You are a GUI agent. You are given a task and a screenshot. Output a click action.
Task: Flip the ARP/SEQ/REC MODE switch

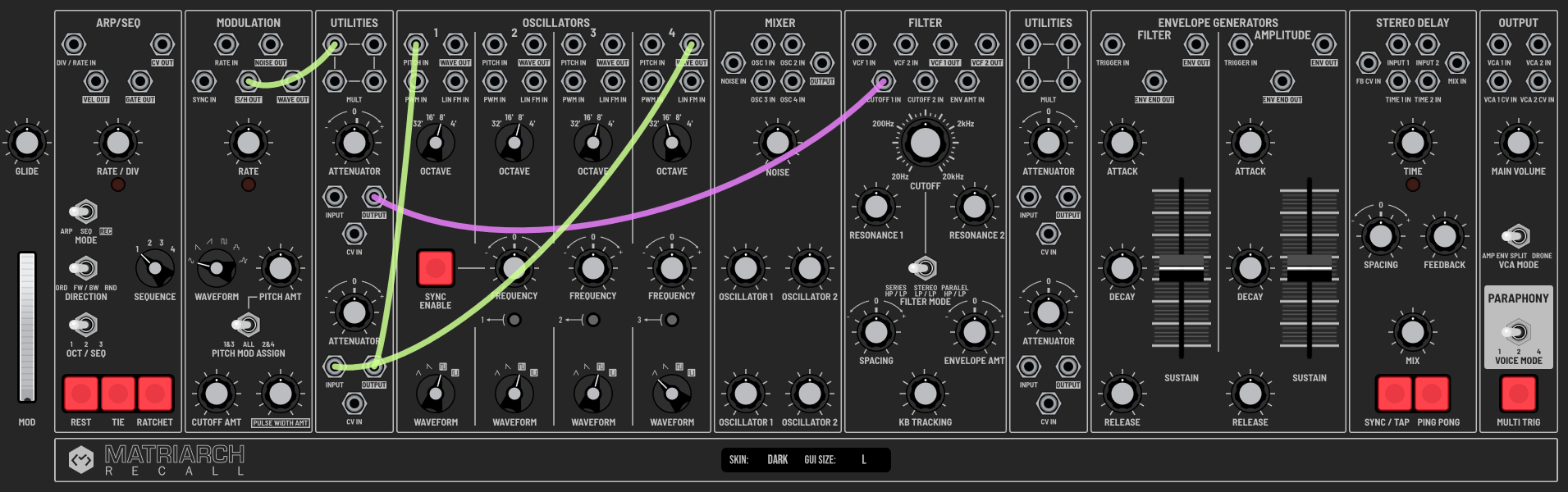[83, 212]
